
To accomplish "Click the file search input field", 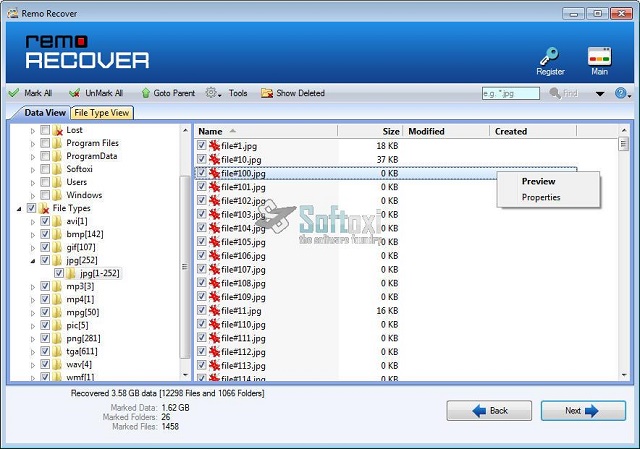I will (x=510, y=93).
